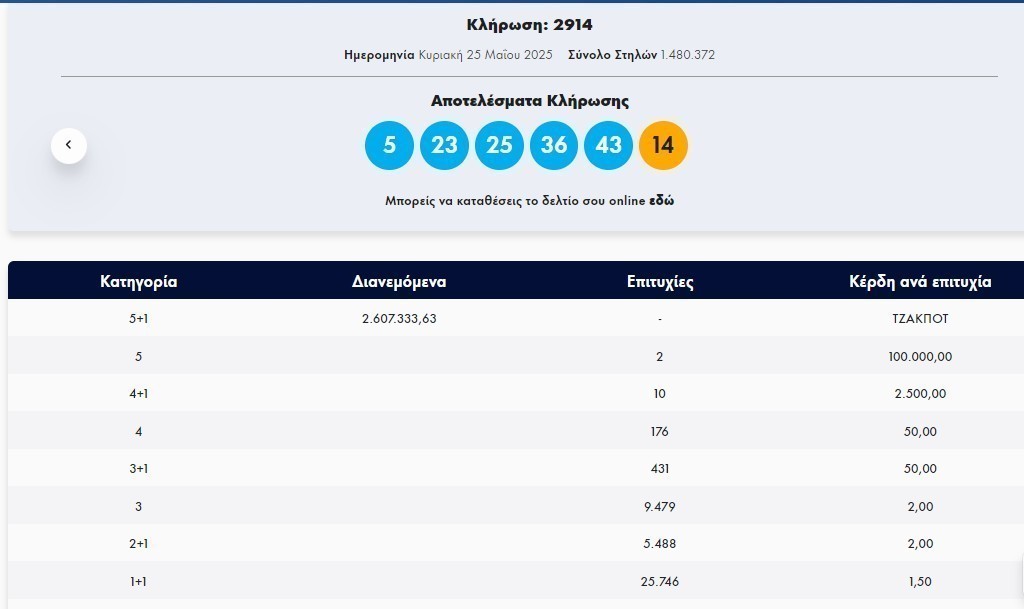
Task: Click the 'Κατηγορία' column header
Action: [139, 281]
